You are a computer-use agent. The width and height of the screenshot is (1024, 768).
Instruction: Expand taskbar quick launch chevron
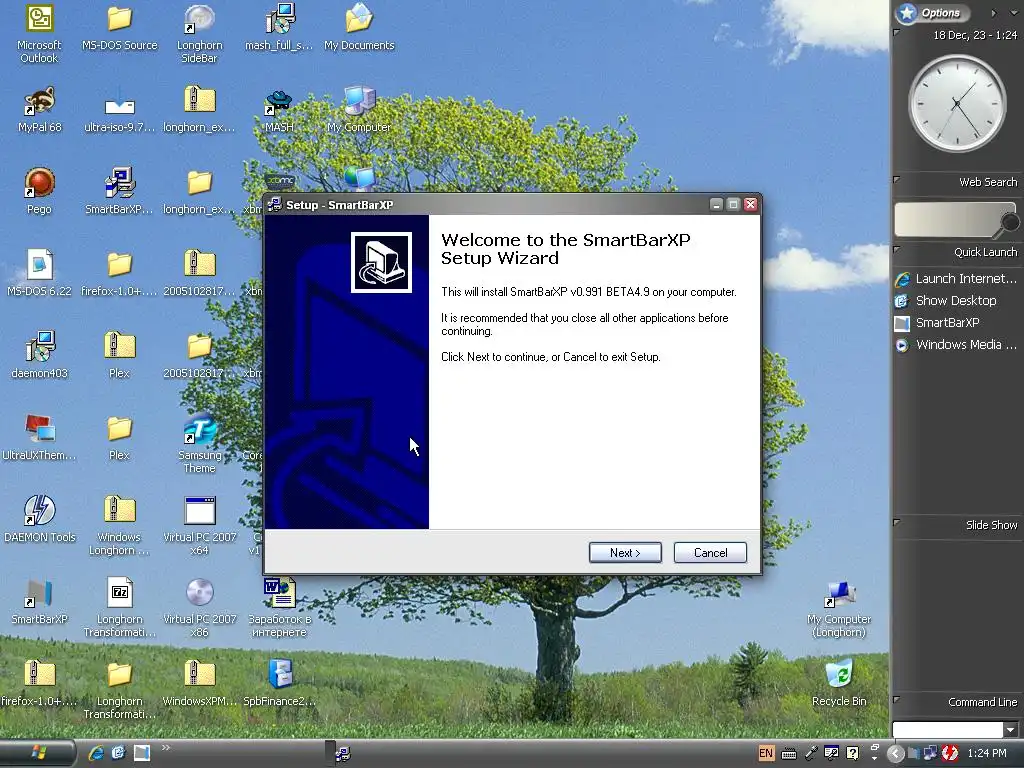point(165,748)
